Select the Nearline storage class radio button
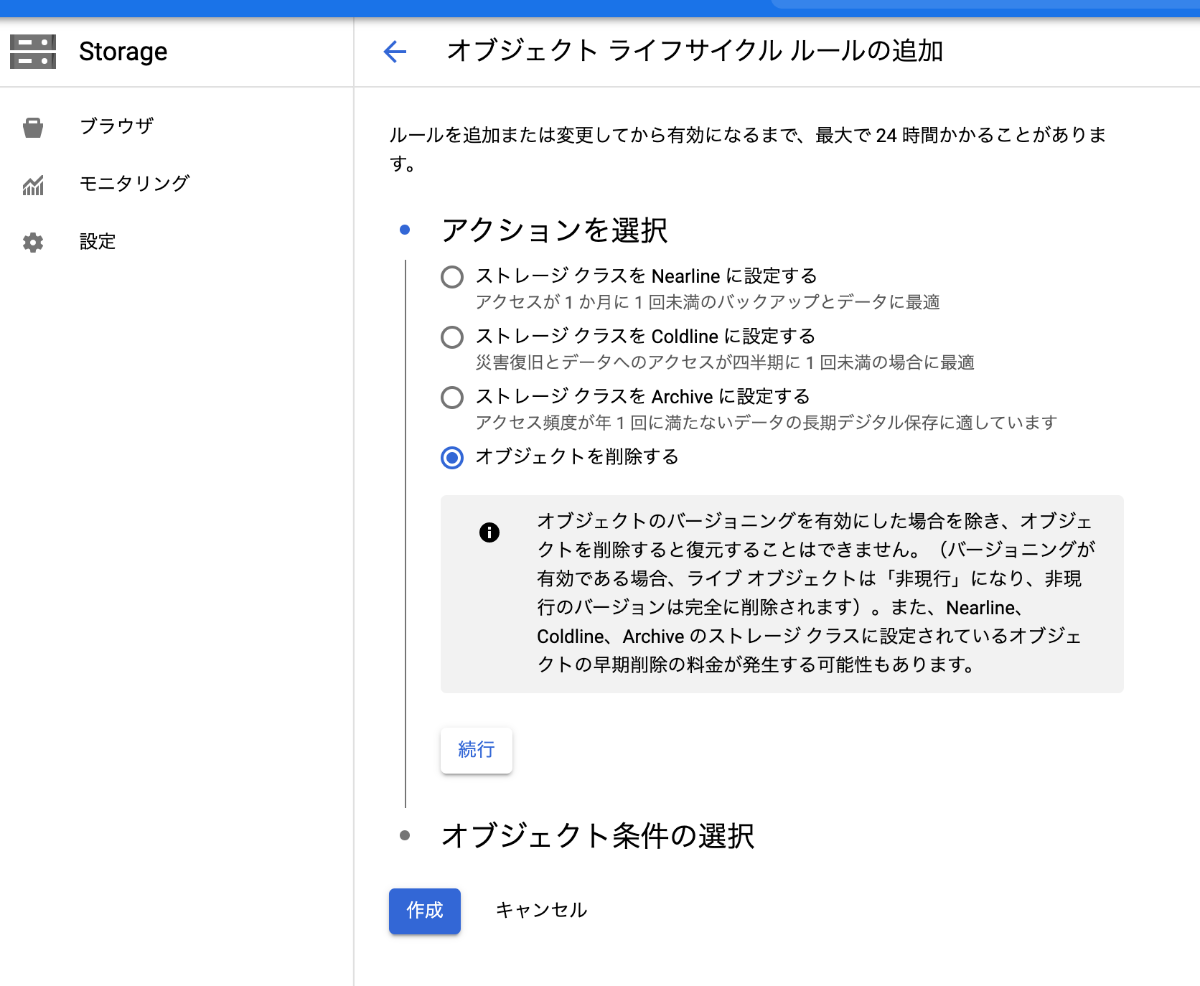 452,277
